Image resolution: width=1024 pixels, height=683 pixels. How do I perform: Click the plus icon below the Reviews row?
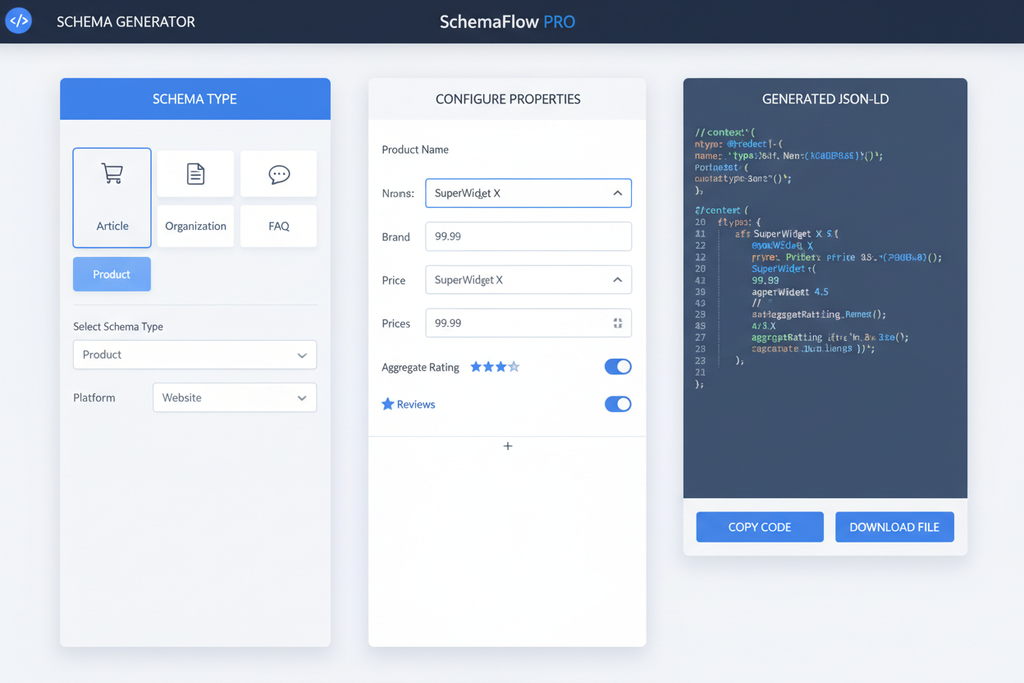point(507,445)
